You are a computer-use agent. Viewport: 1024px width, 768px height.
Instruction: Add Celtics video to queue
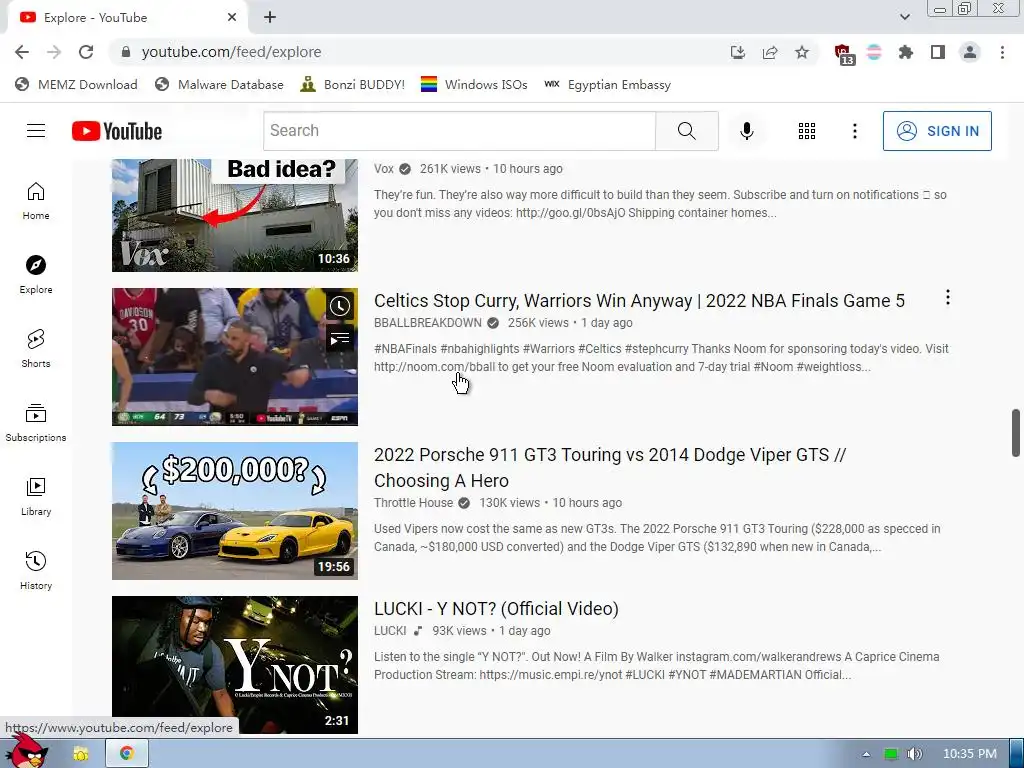340,339
